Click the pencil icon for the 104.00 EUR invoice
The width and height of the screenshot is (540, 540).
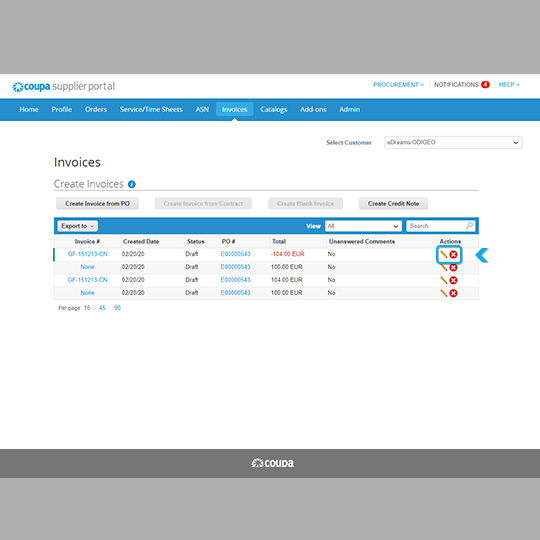pos(444,280)
